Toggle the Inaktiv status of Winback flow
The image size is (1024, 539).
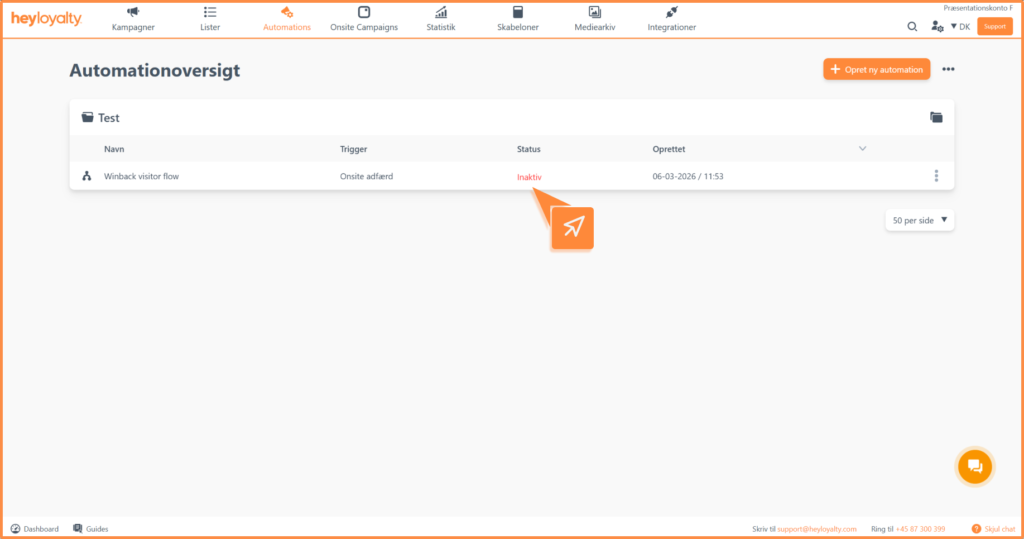[x=529, y=177]
